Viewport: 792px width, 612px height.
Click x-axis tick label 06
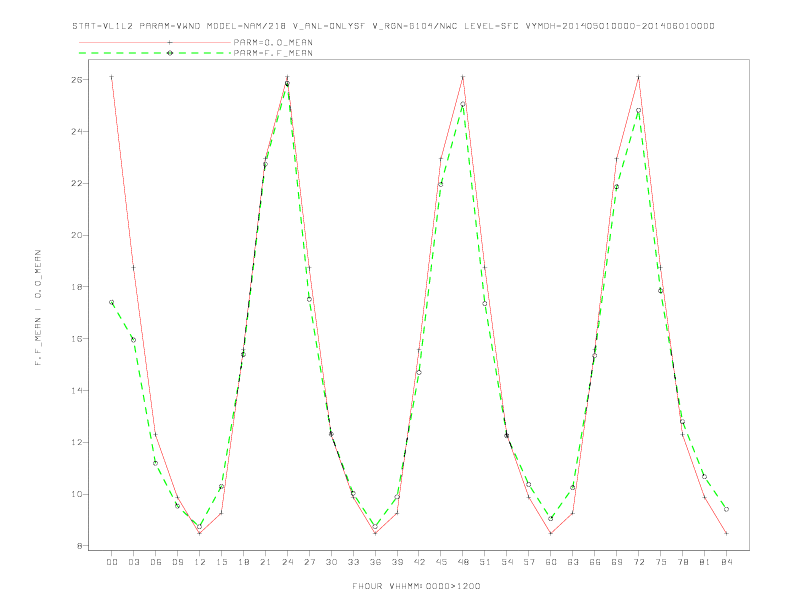click(156, 562)
